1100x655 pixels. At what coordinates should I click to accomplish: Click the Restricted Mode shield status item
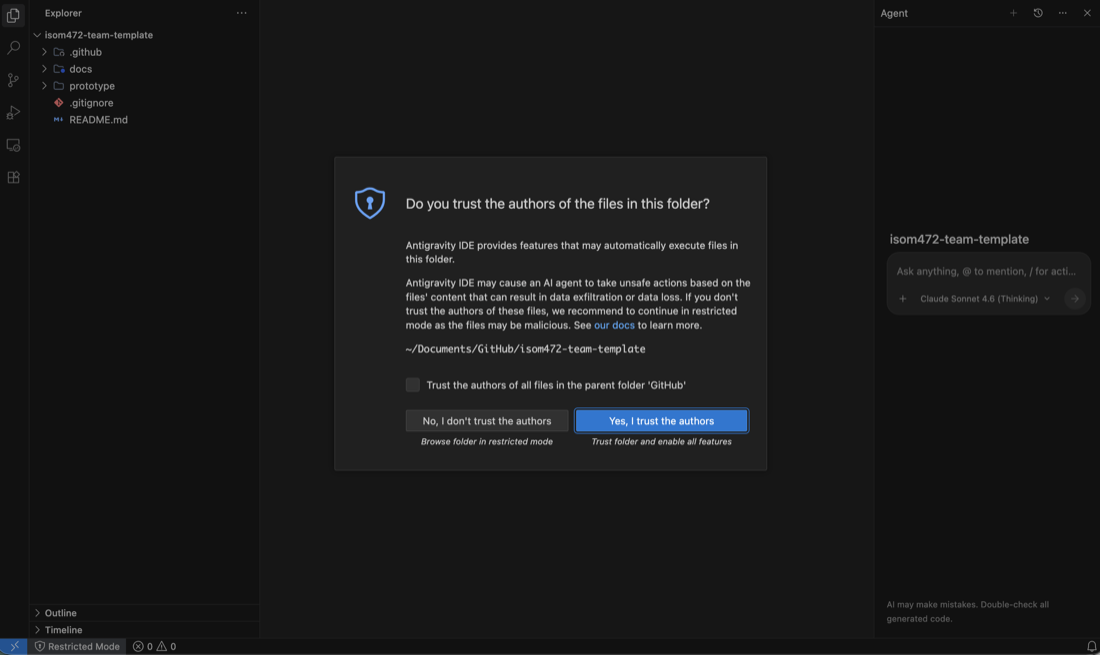[x=77, y=647]
